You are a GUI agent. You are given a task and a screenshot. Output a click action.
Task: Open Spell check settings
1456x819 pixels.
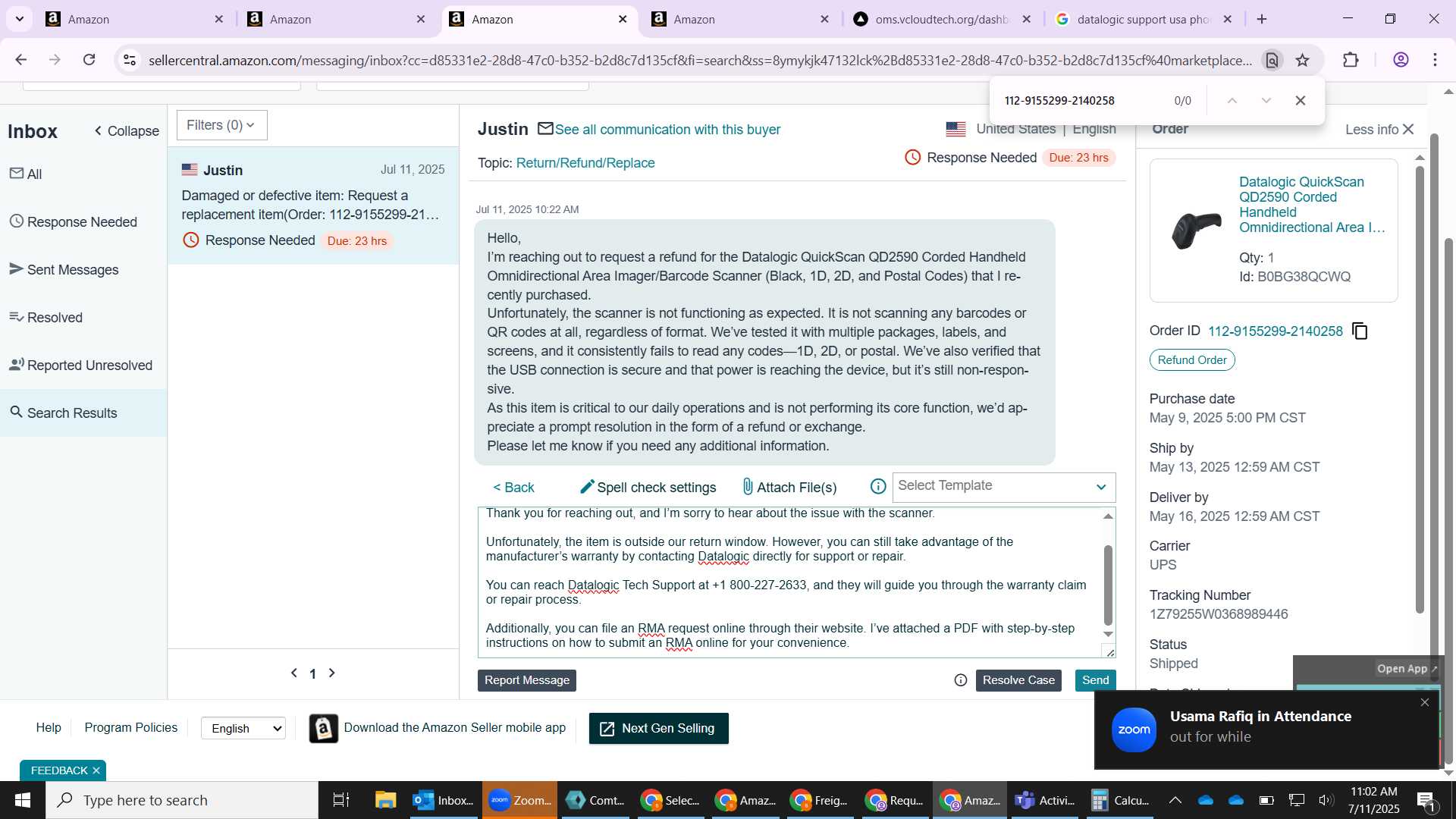(648, 487)
